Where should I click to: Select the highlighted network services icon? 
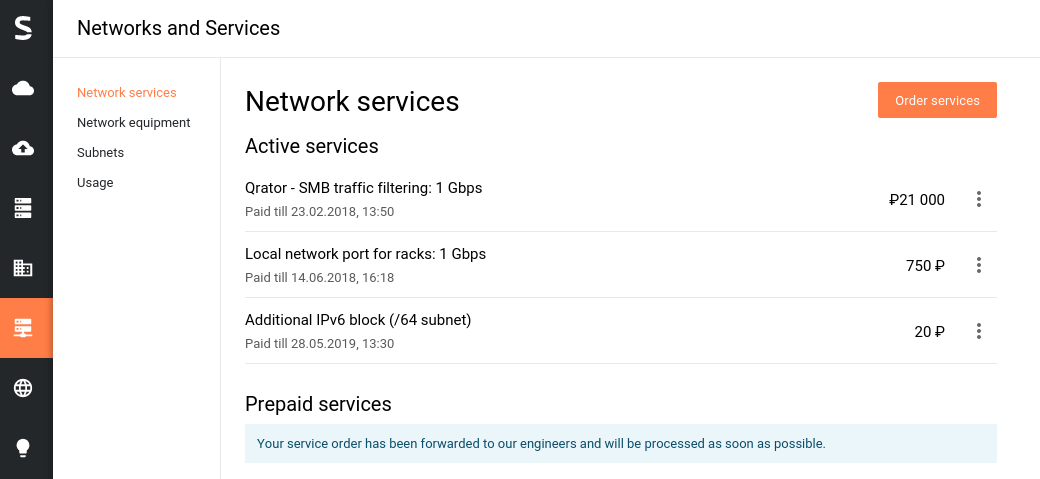[26, 328]
